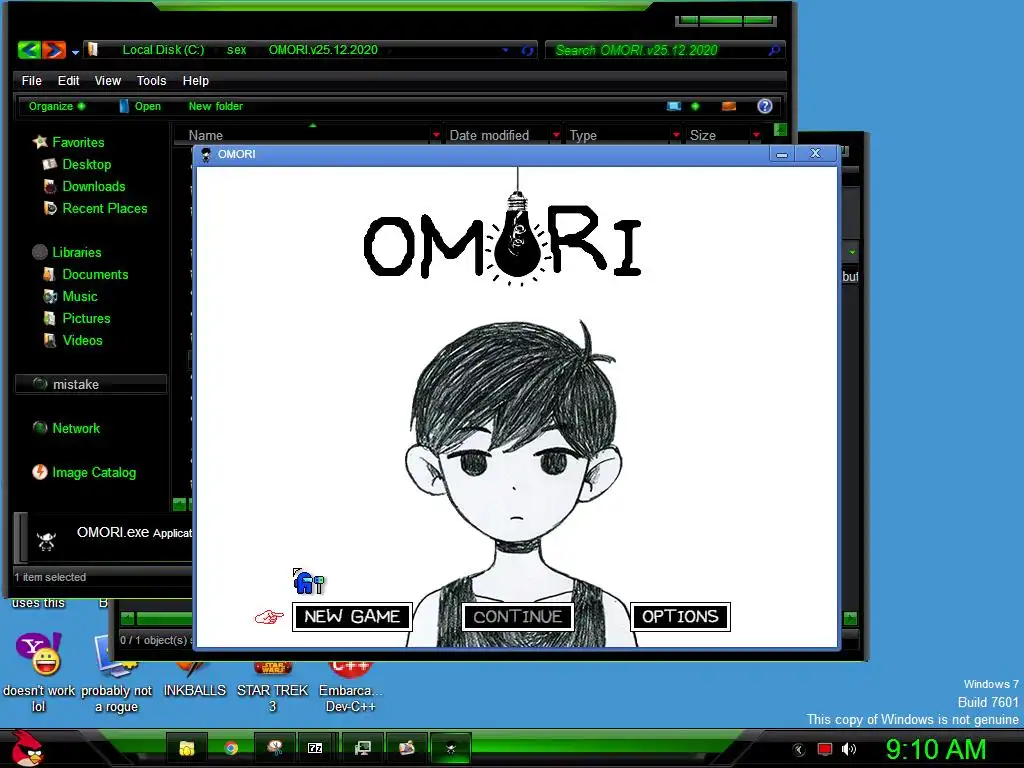Screen dimensions: 1024x768
Task: Select CONTINUE in the OMORI title screen
Action: pyautogui.click(x=517, y=616)
